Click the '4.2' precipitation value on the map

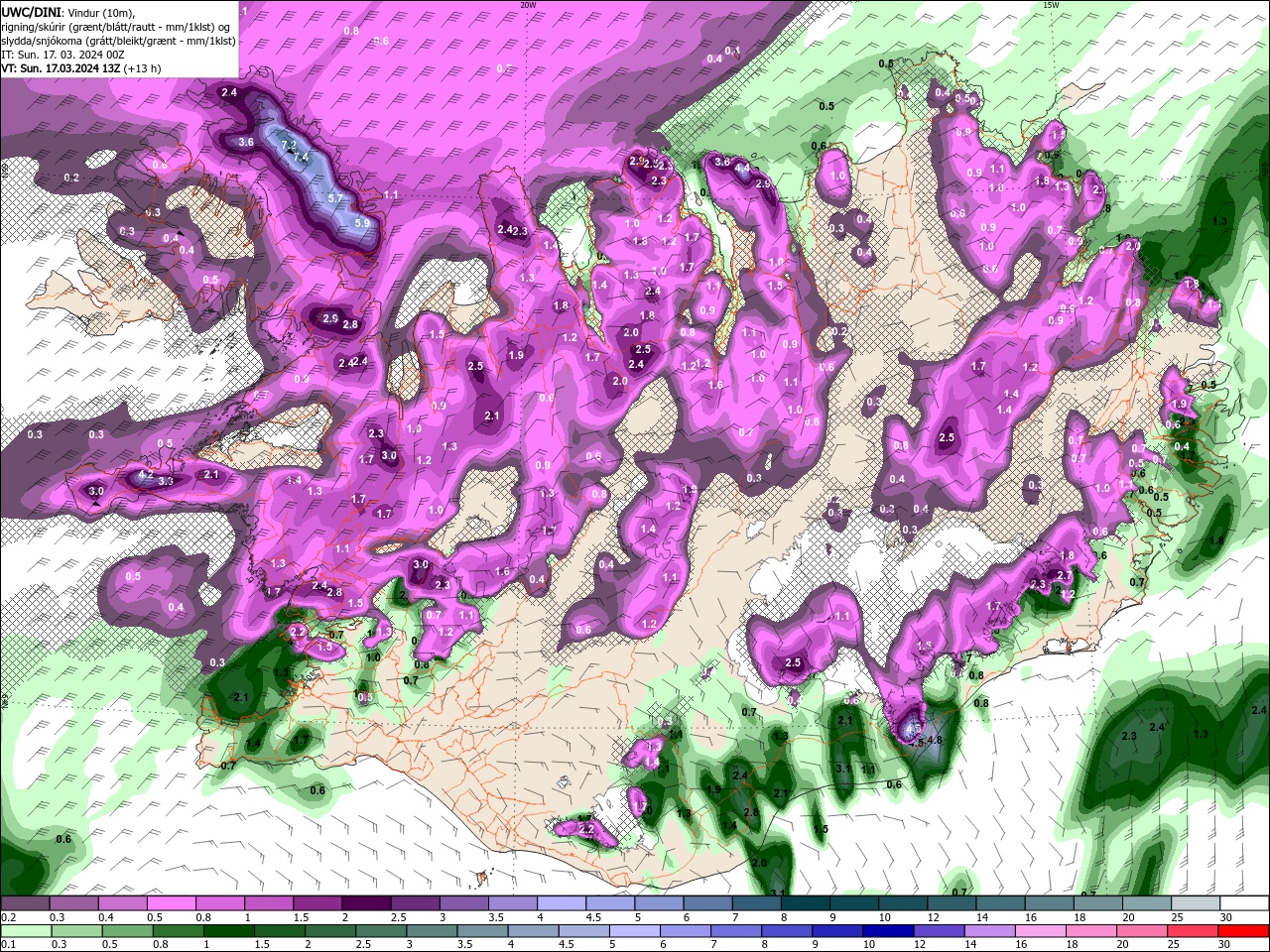(x=145, y=476)
